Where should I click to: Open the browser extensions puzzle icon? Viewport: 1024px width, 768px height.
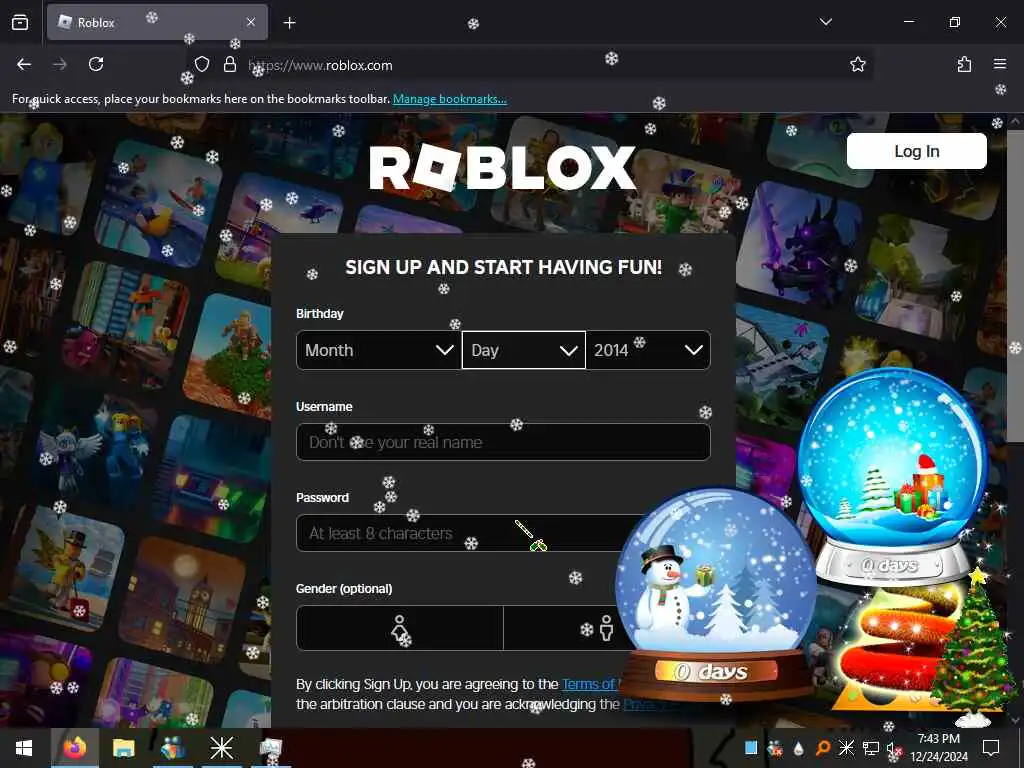pos(964,64)
